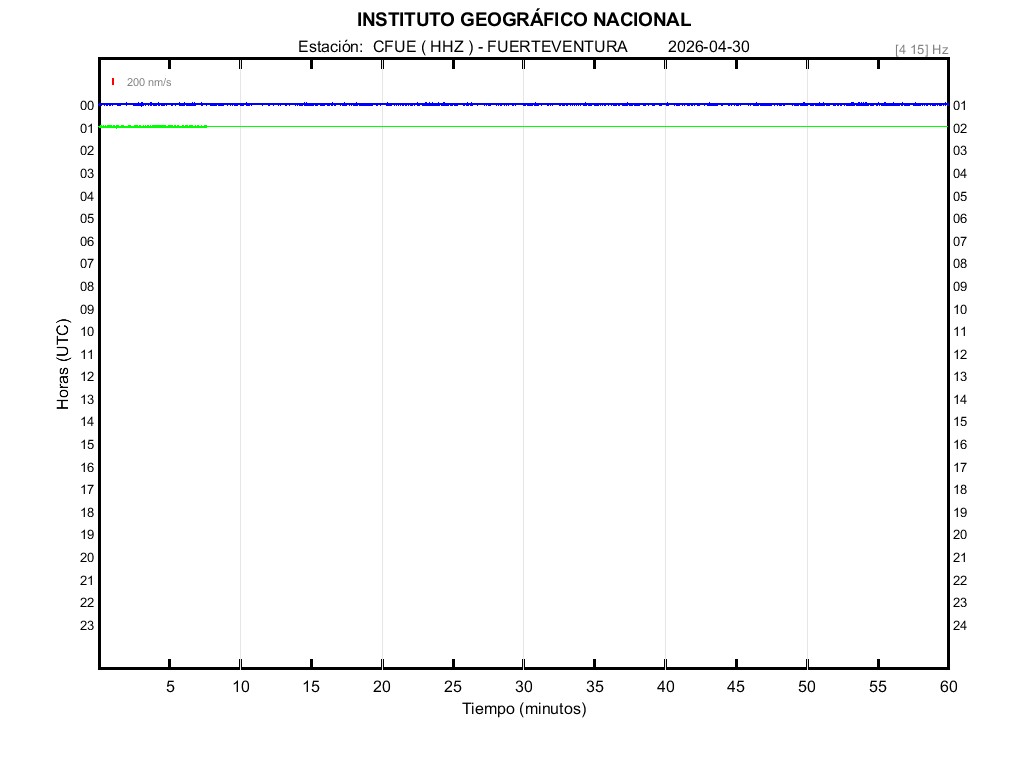Click the [4 15] Hz filter label
The image size is (1024, 768).
coord(921,49)
